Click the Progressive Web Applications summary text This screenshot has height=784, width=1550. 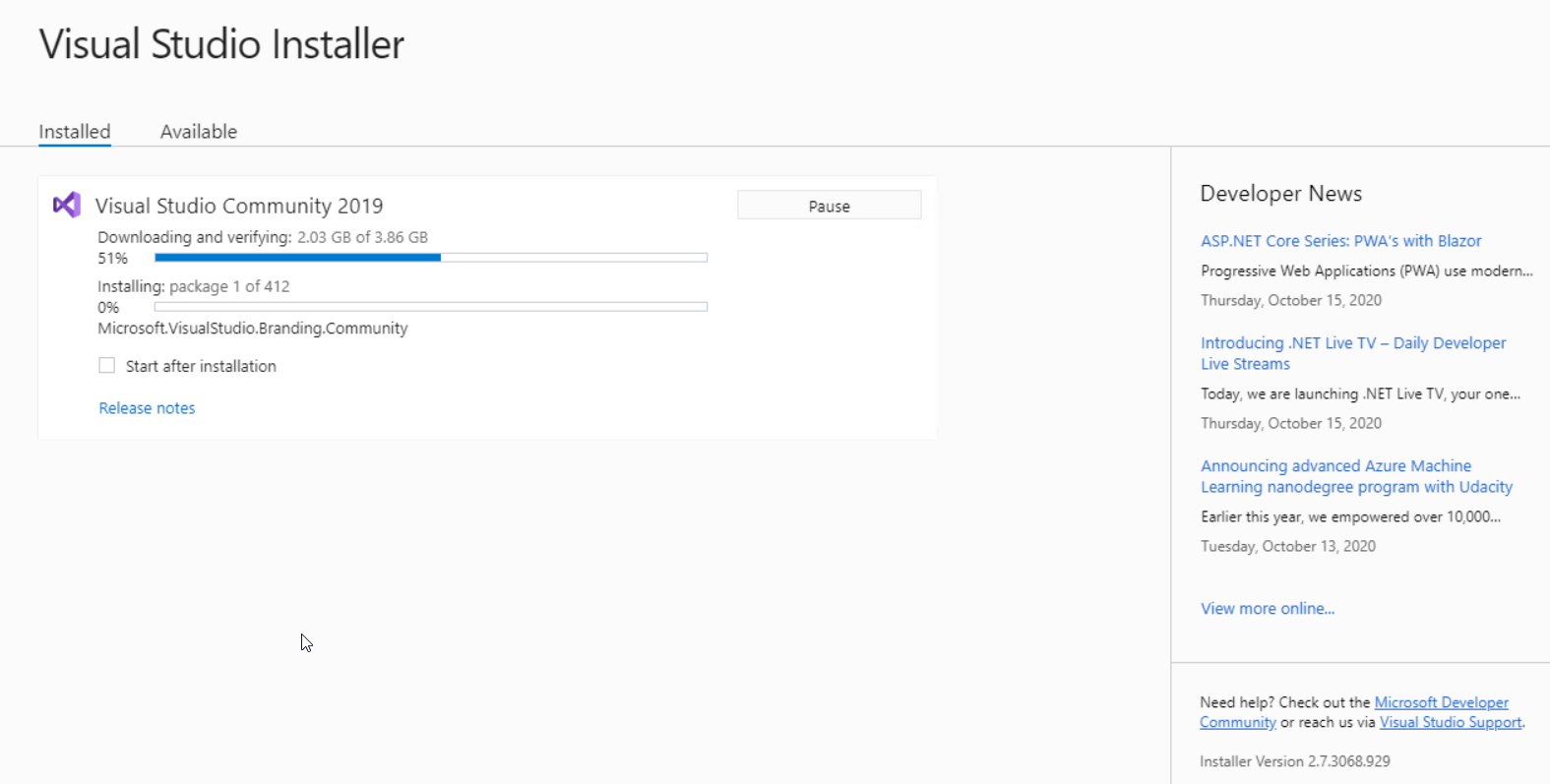pos(1366,271)
